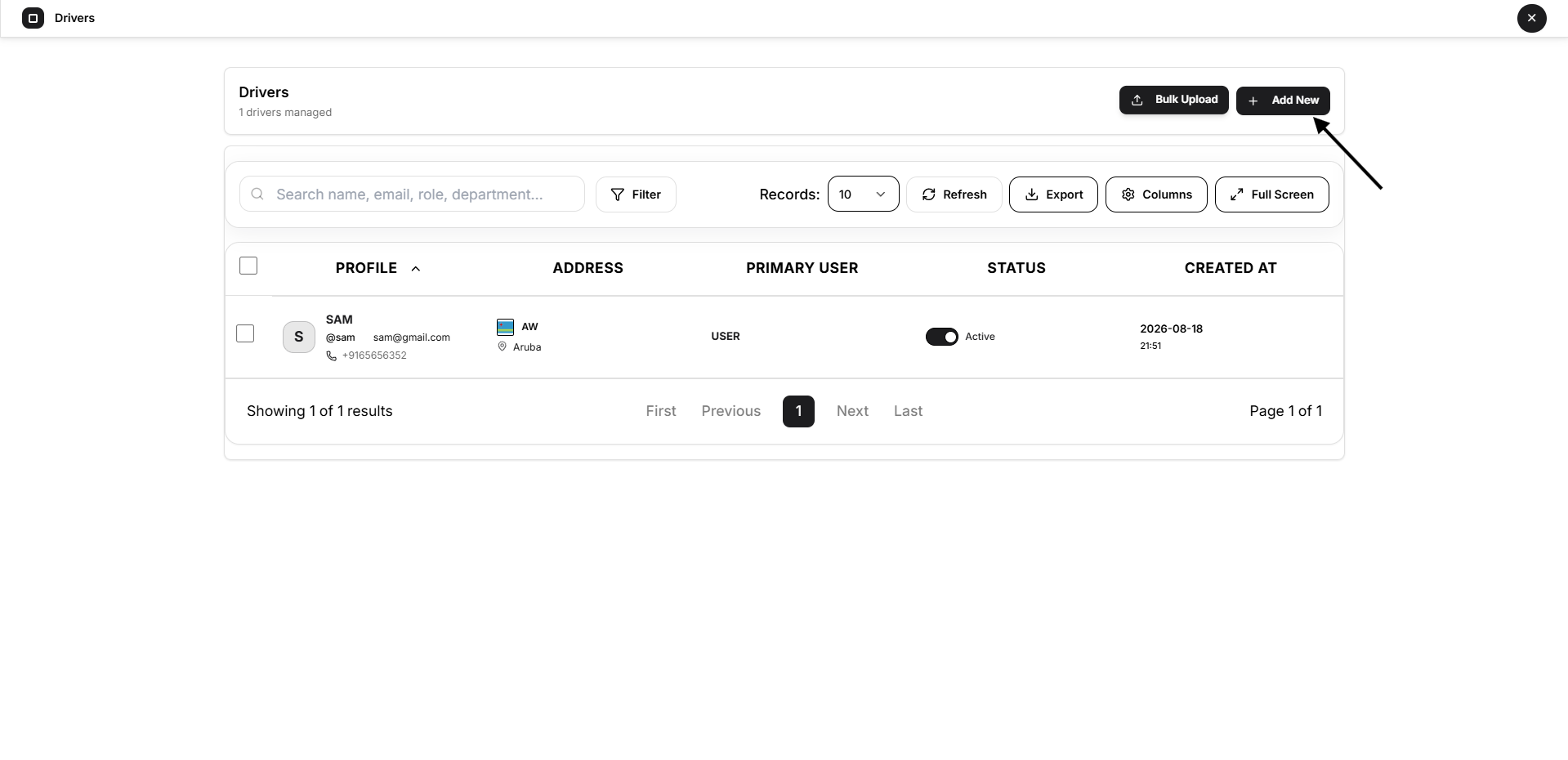Click '1 drivers managed' subtitle
Image resolution: width=1568 pixels, height=760 pixels.
(285, 113)
